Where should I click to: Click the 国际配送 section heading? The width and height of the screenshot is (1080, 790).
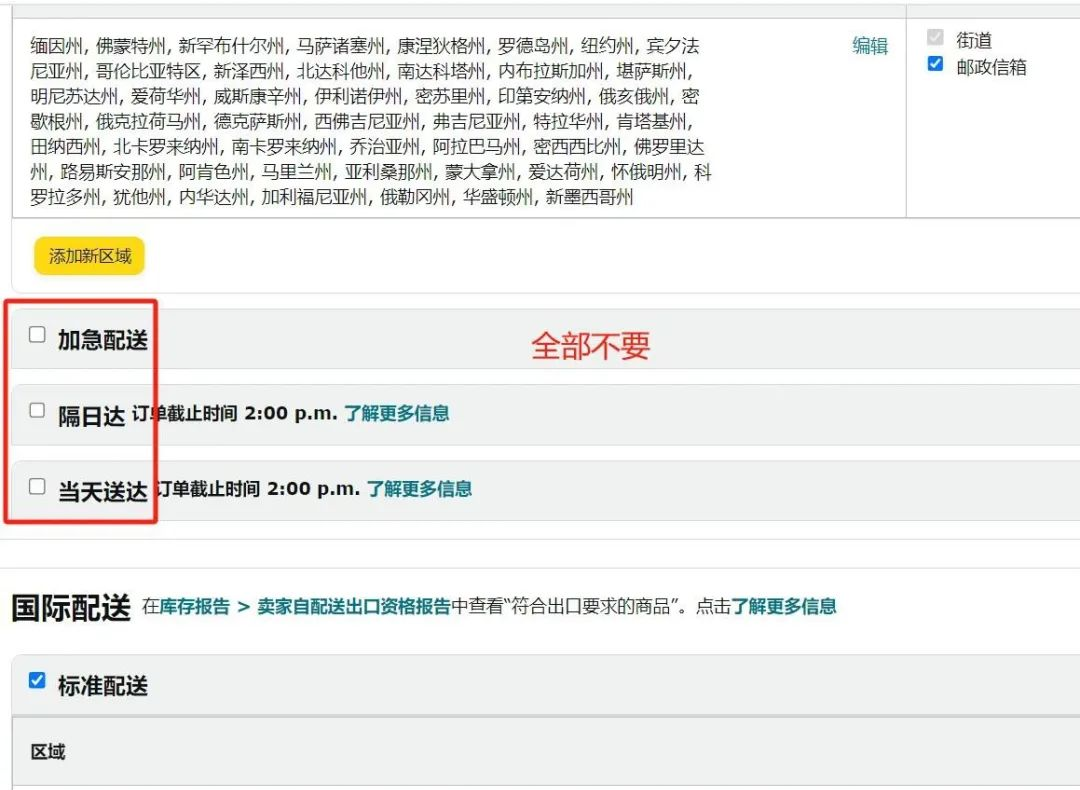(71, 607)
